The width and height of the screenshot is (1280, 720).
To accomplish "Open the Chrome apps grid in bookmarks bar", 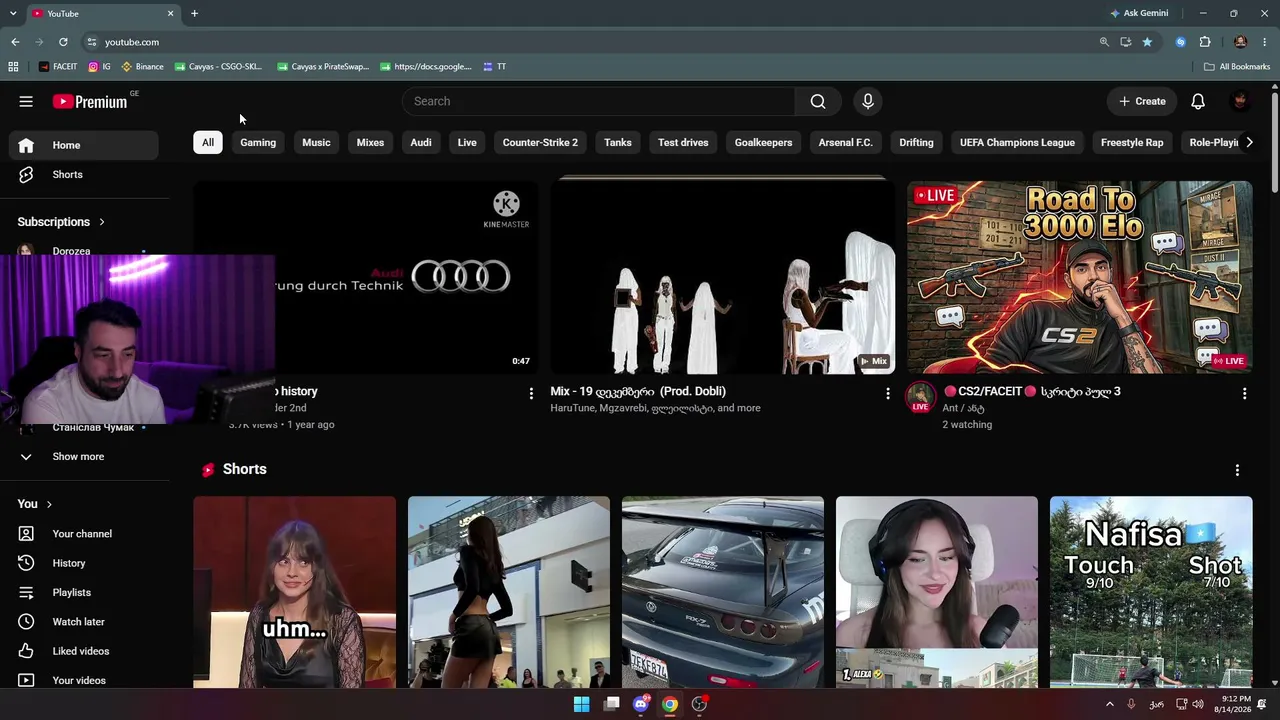I will (13, 67).
